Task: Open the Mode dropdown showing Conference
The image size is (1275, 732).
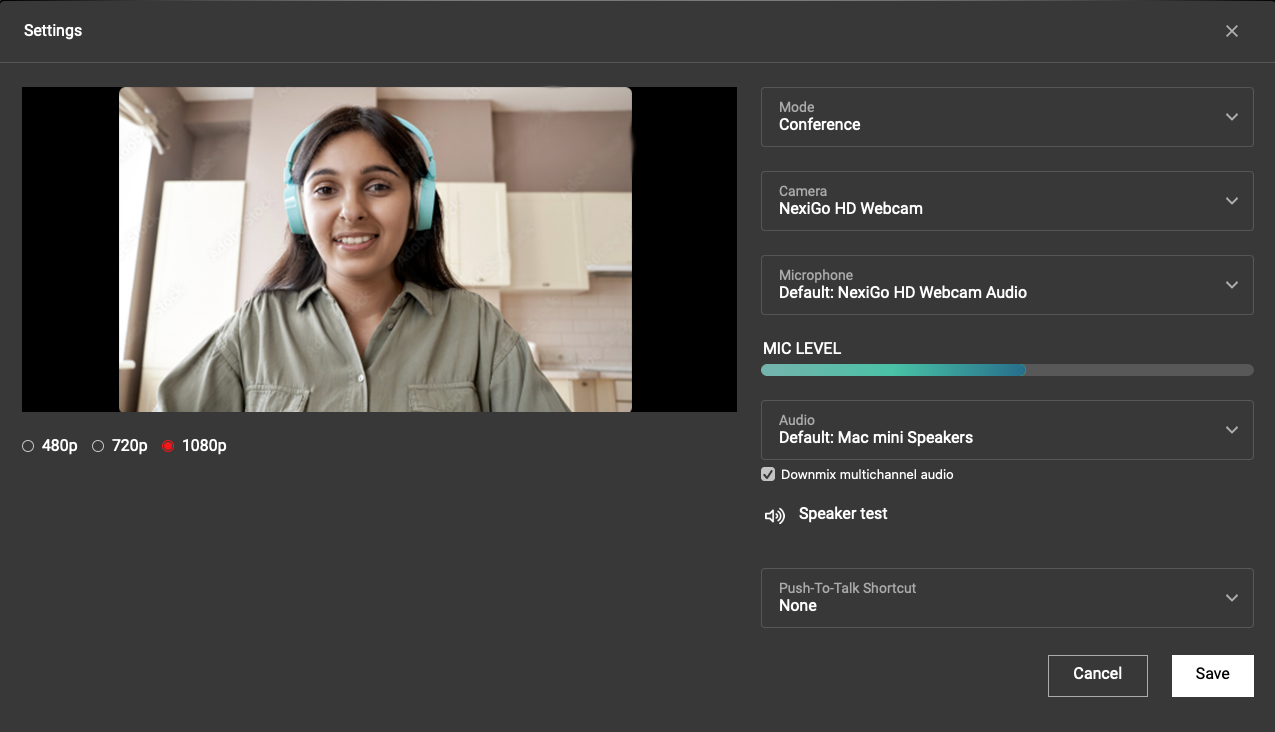Action: 1007,117
